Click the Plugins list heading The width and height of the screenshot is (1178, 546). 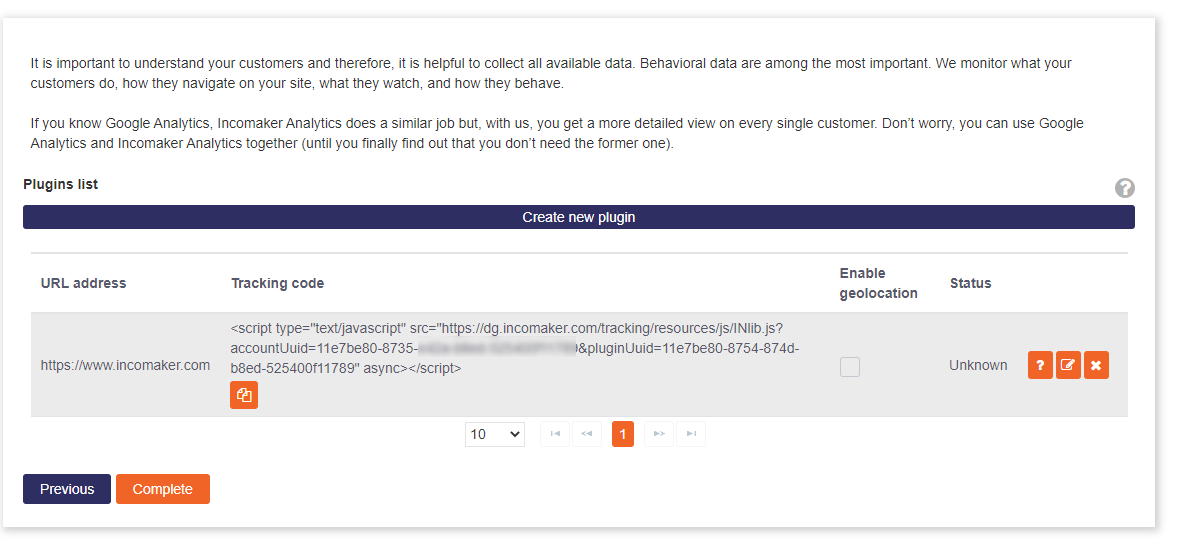[61, 184]
